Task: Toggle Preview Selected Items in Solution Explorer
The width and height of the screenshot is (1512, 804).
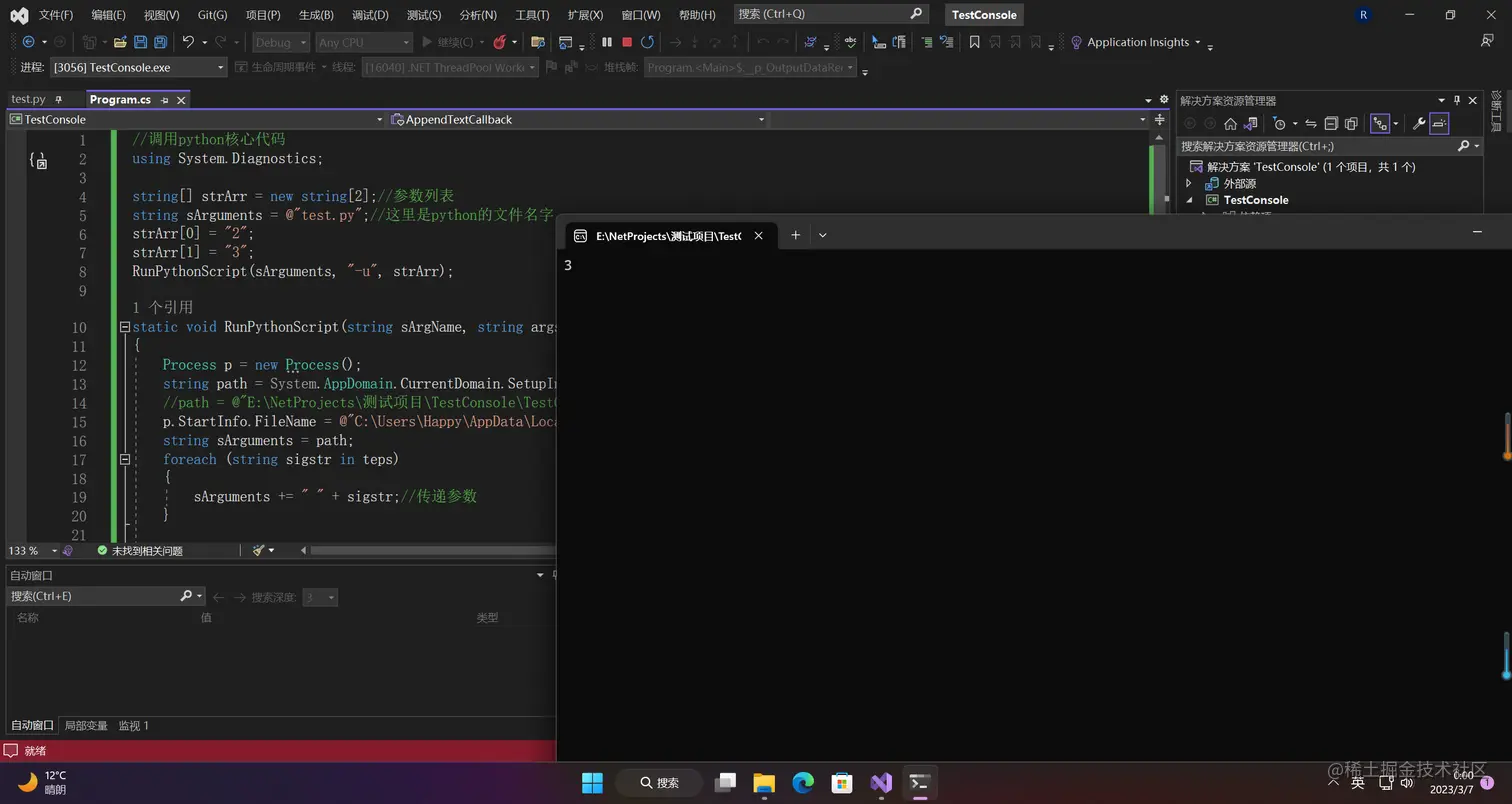Action: [1439, 124]
